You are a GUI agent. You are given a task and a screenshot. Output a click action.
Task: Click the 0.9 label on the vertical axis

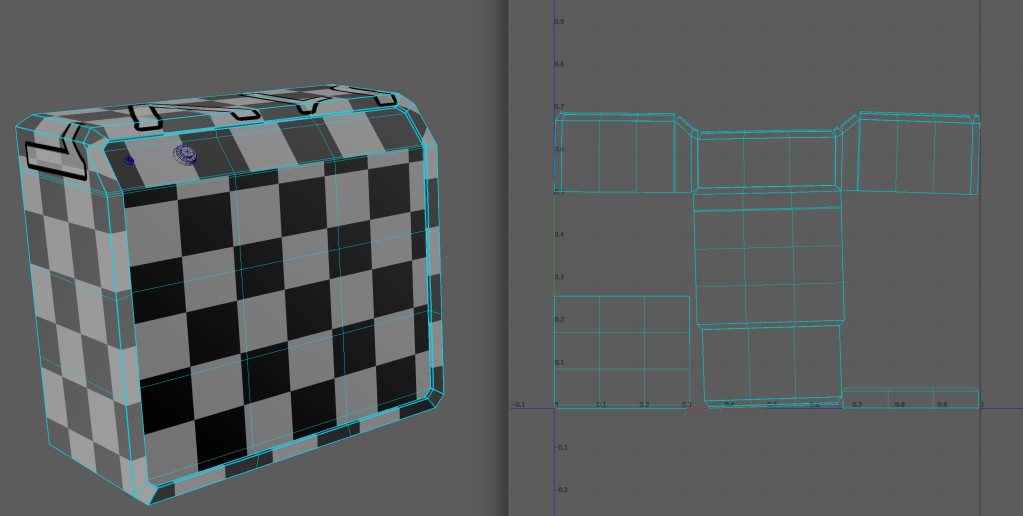pyautogui.click(x=560, y=22)
